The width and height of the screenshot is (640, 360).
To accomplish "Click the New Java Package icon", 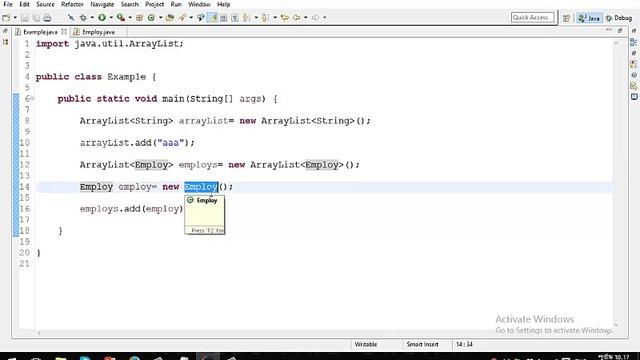I will (139, 18).
